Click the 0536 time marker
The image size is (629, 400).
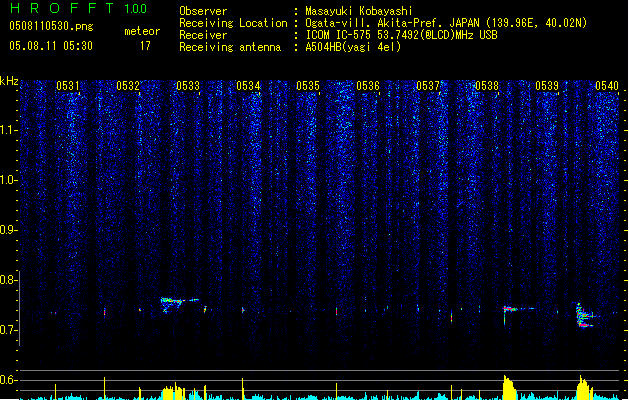(368, 86)
